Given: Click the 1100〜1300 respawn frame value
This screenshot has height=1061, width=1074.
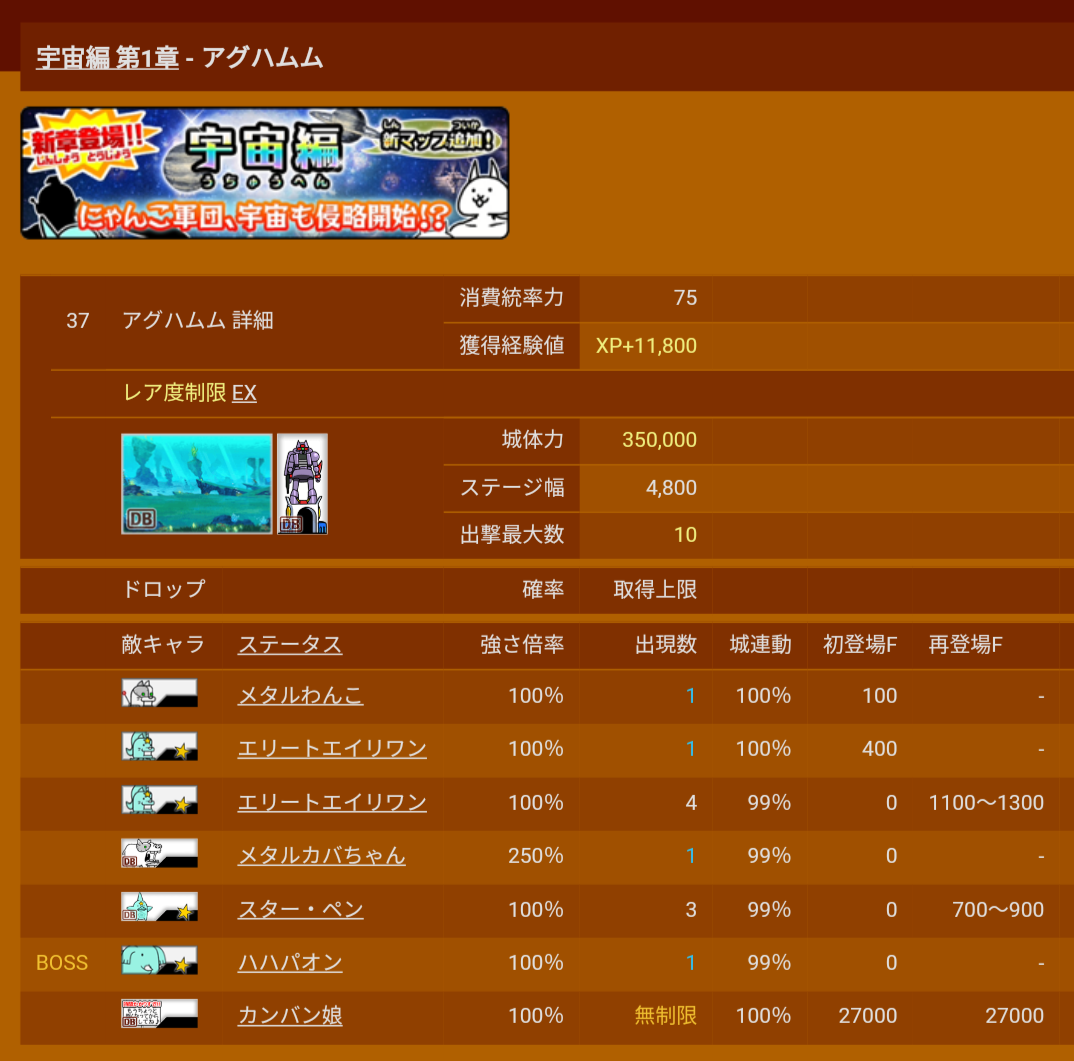Looking at the screenshot, I should [986, 803].
